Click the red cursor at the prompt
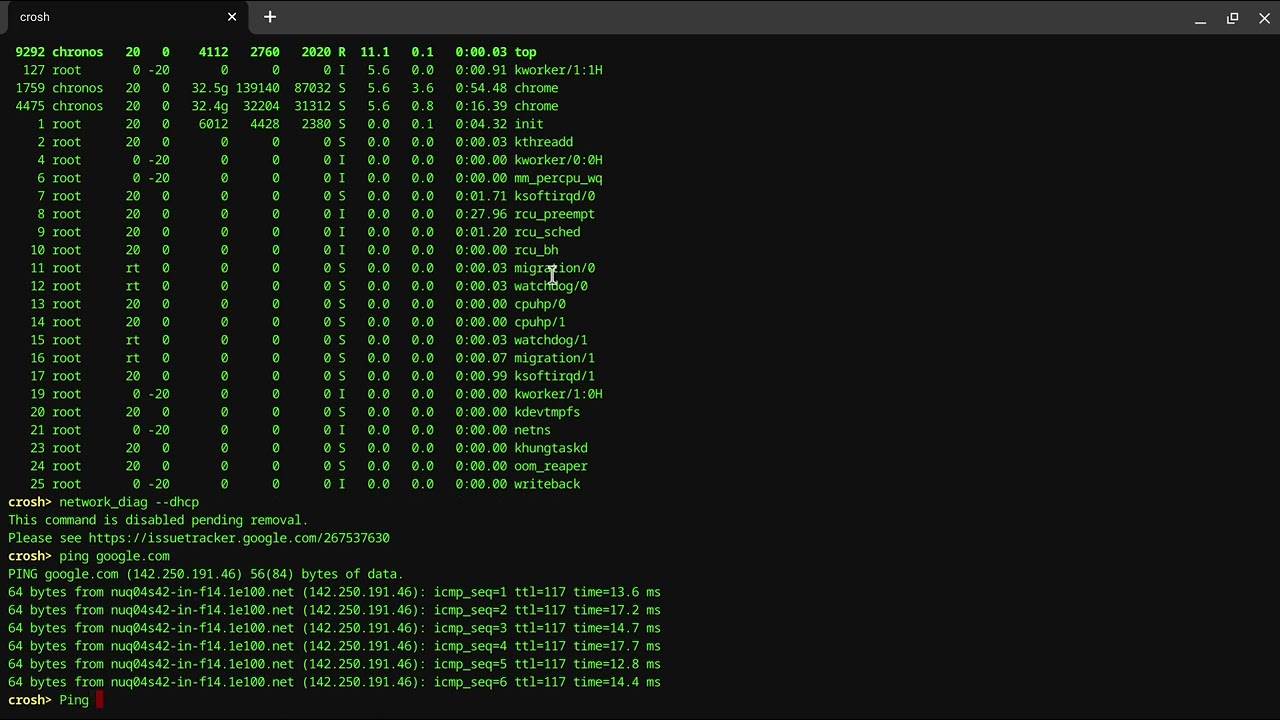Image resolution: width=1280 pixels, height=720 pixels. click(100, 700)
